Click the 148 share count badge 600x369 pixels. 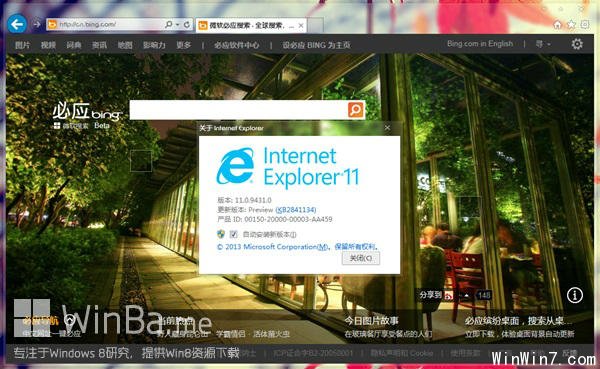pyautogui.click(x=483, y=295)
